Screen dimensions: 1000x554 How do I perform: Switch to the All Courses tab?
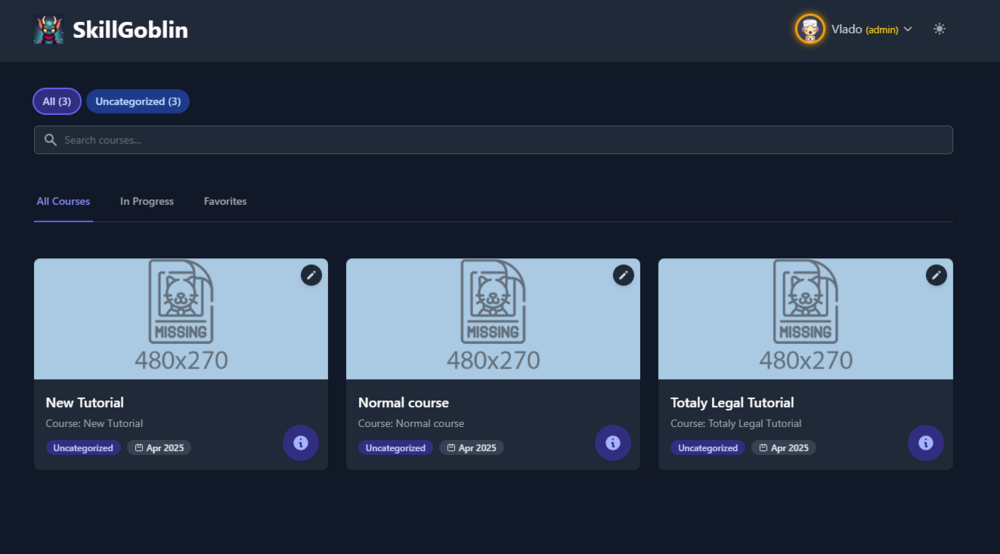pyautogui.click(x=63, y=201)
